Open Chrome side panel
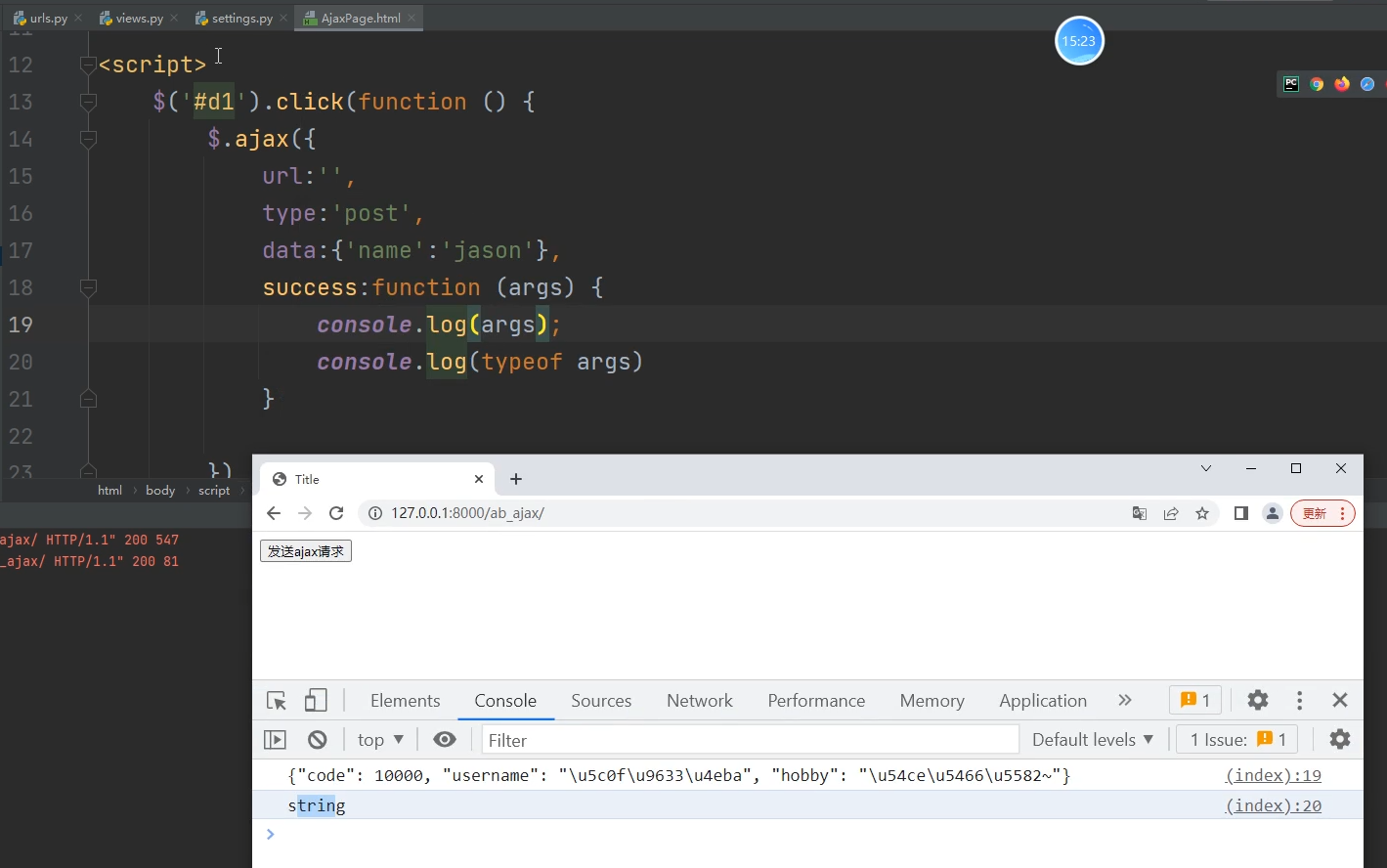 point(1241,513)
